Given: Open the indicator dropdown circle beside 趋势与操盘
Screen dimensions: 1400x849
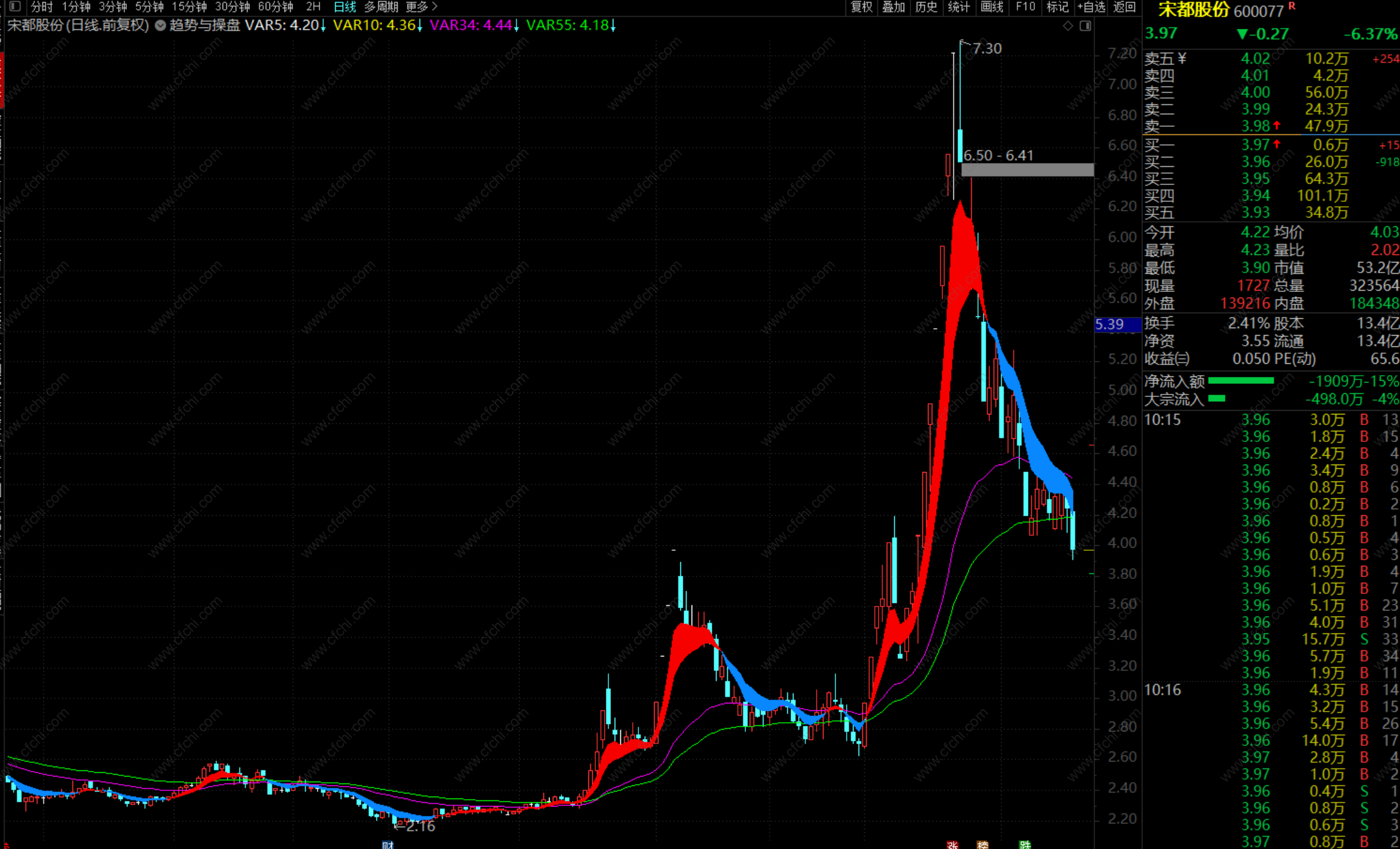Looking at the screenshot, I should click(161, 26).
